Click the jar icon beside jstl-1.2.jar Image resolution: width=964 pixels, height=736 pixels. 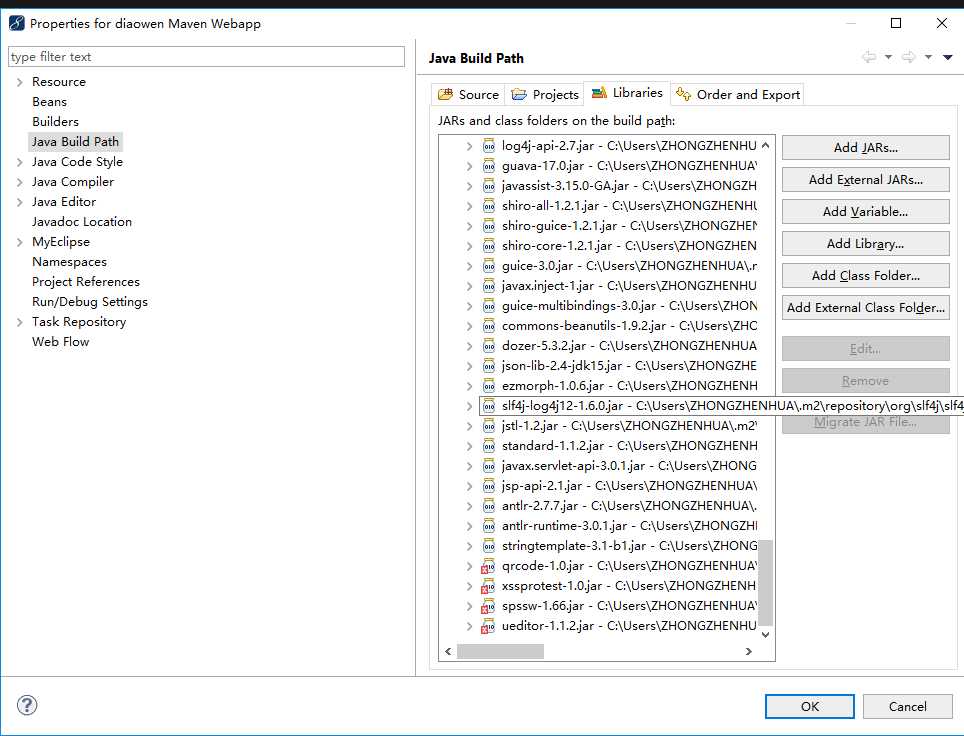(489, 426)
